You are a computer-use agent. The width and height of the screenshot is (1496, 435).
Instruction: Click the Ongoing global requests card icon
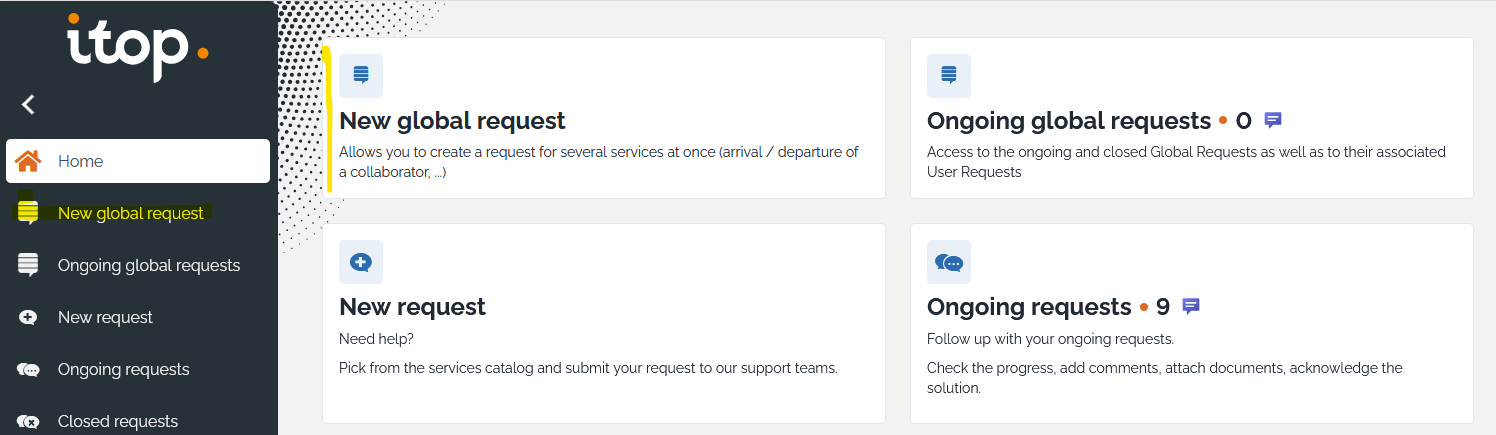(x=949, y=75)
